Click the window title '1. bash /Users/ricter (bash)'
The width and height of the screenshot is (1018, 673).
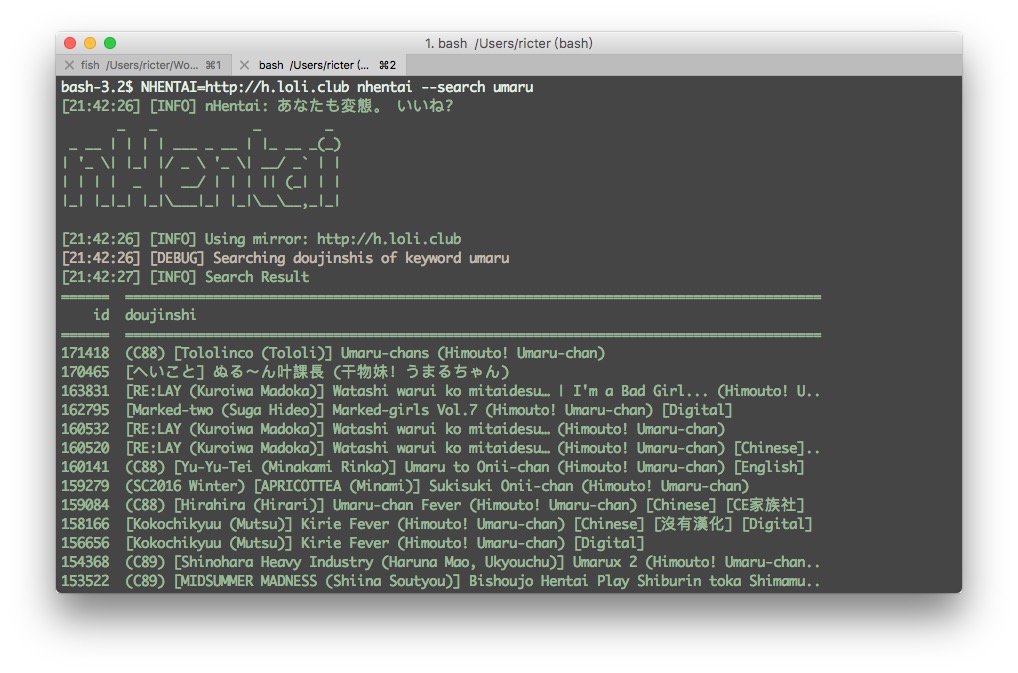point(508,43)
